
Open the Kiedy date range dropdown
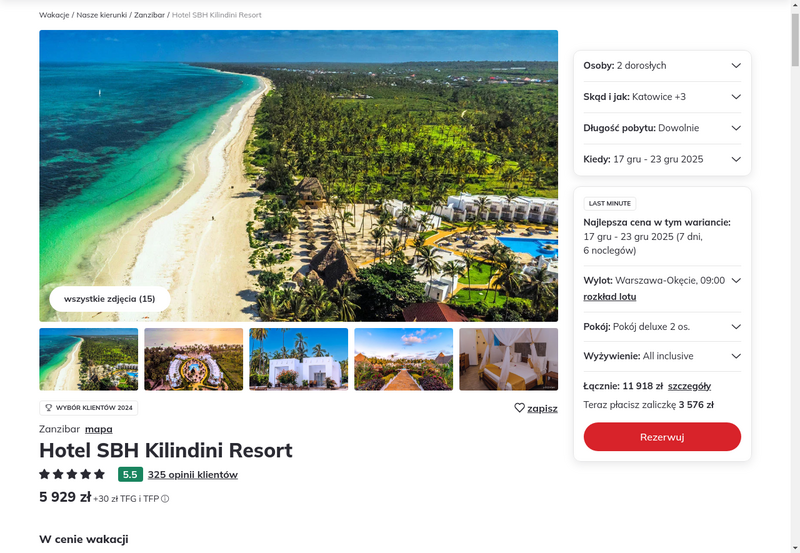tap(662, 159)
